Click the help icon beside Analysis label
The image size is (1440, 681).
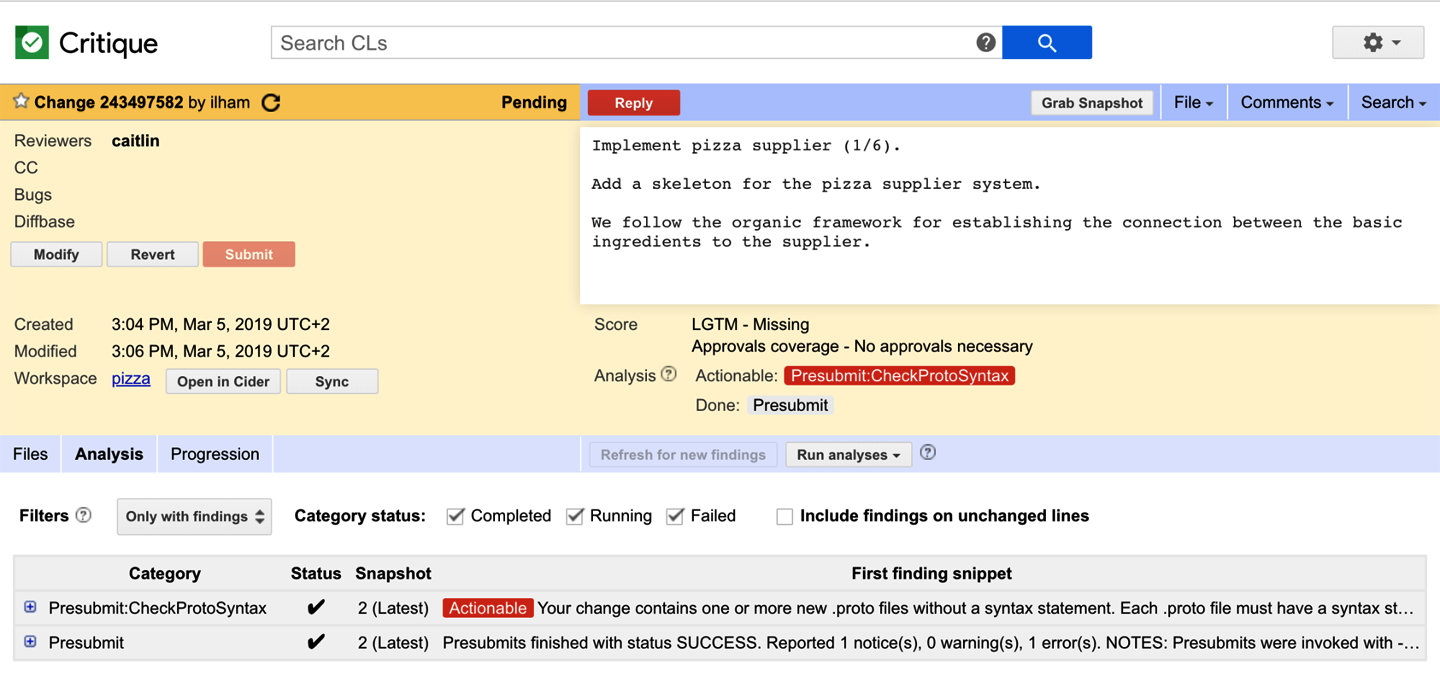(x=669, y=374)
